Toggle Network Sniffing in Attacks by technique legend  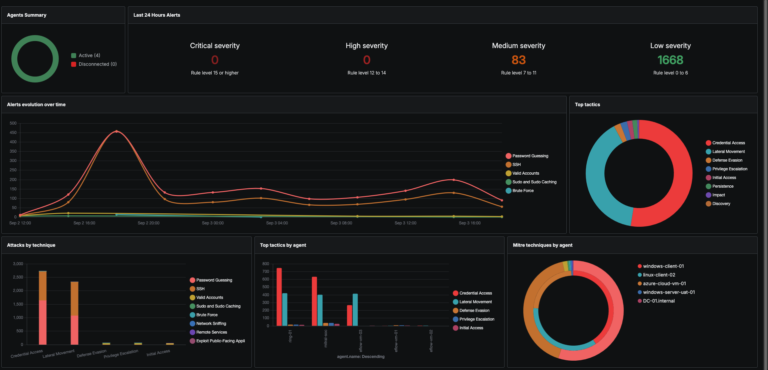click(x=208, y=323)
